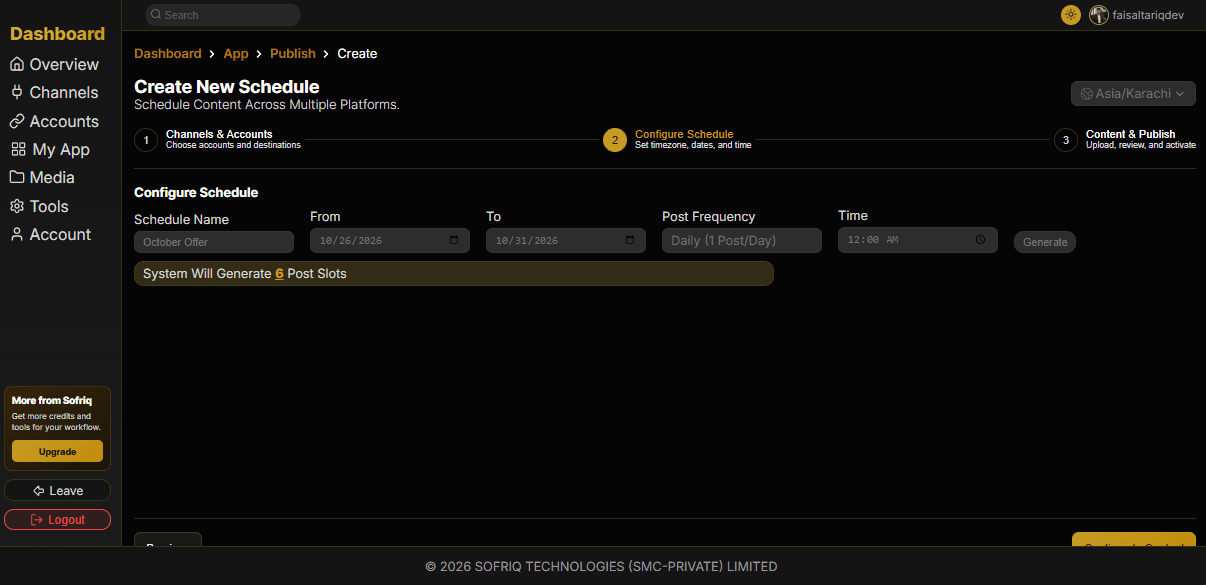1206x585 pixels.
Task: Select step 2 Configure Schedule
Action: [677, 140]
